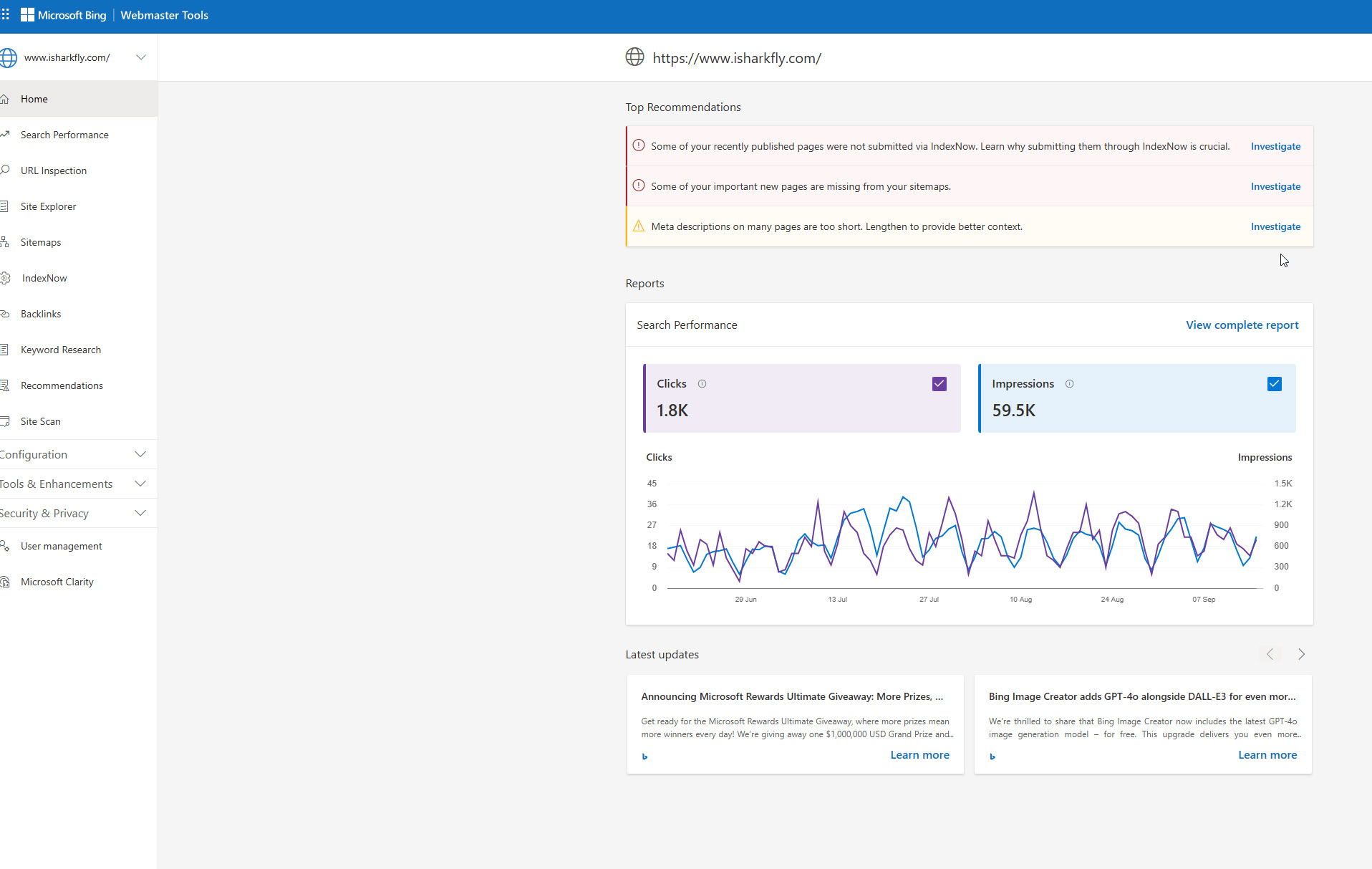This screenshot has width=1372, height=869.
Task: Click the error icon on the sitemaps recommendation
Action: pyautogui.click(x=639, y=186)
